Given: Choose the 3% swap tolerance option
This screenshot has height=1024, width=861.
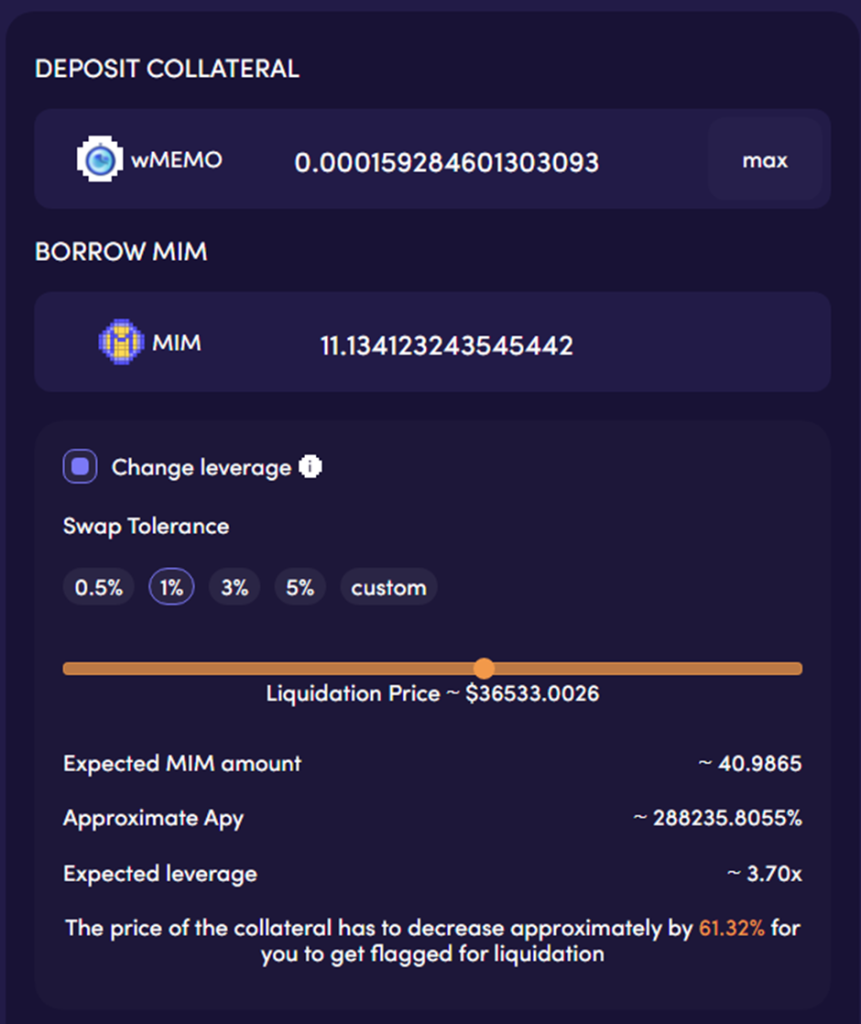Looking at the screenshot, I should click(235, 587).
